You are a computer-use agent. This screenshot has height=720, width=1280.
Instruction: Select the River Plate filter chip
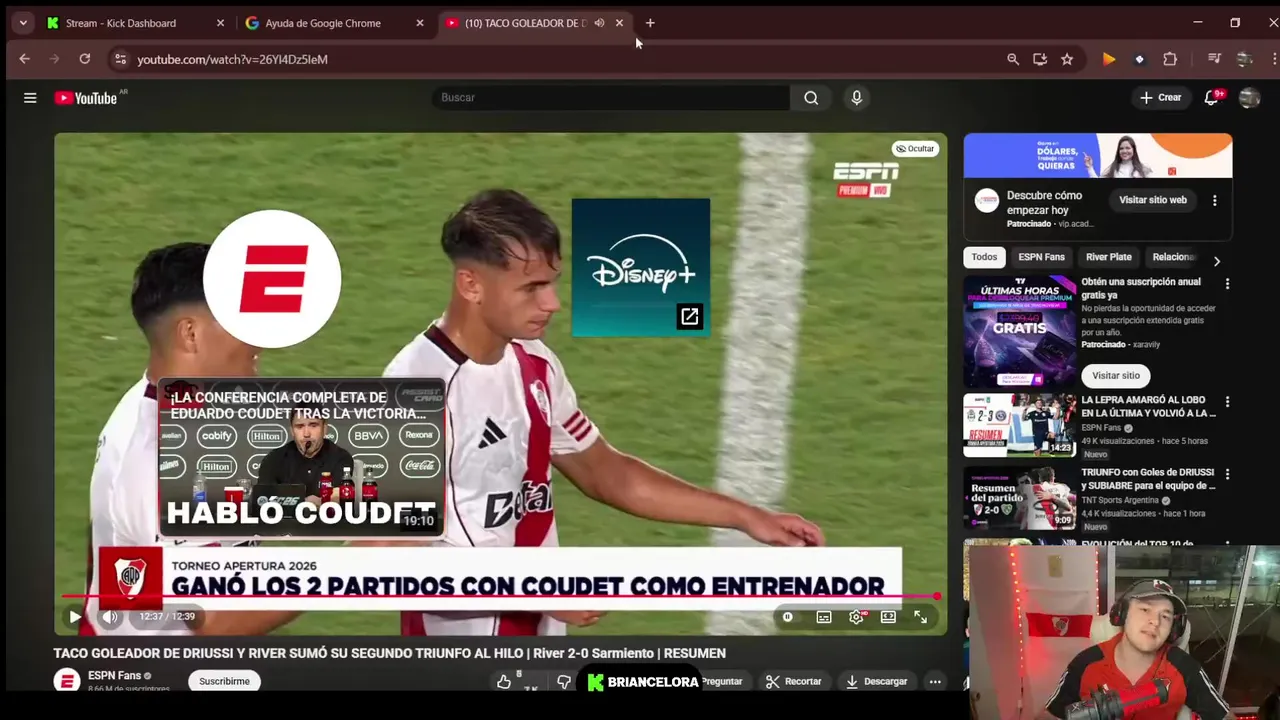pyautogui.click(x=1109, y=257)
